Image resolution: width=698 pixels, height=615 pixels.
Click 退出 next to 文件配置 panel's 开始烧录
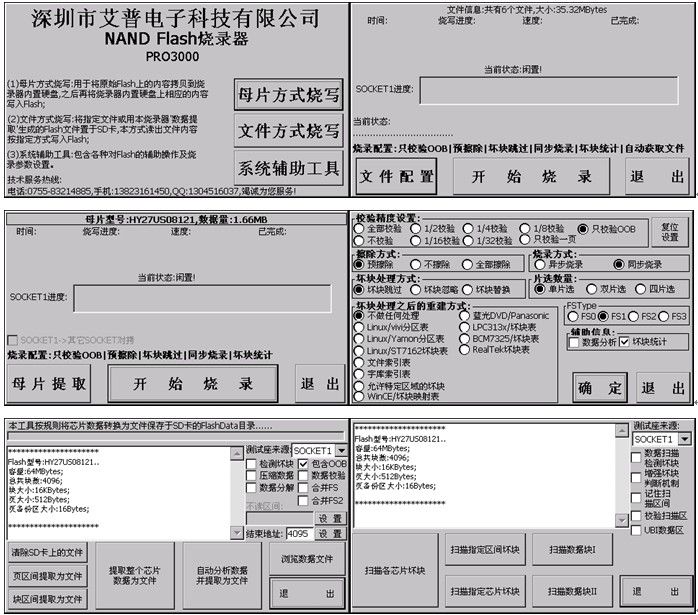click(657, 176)
